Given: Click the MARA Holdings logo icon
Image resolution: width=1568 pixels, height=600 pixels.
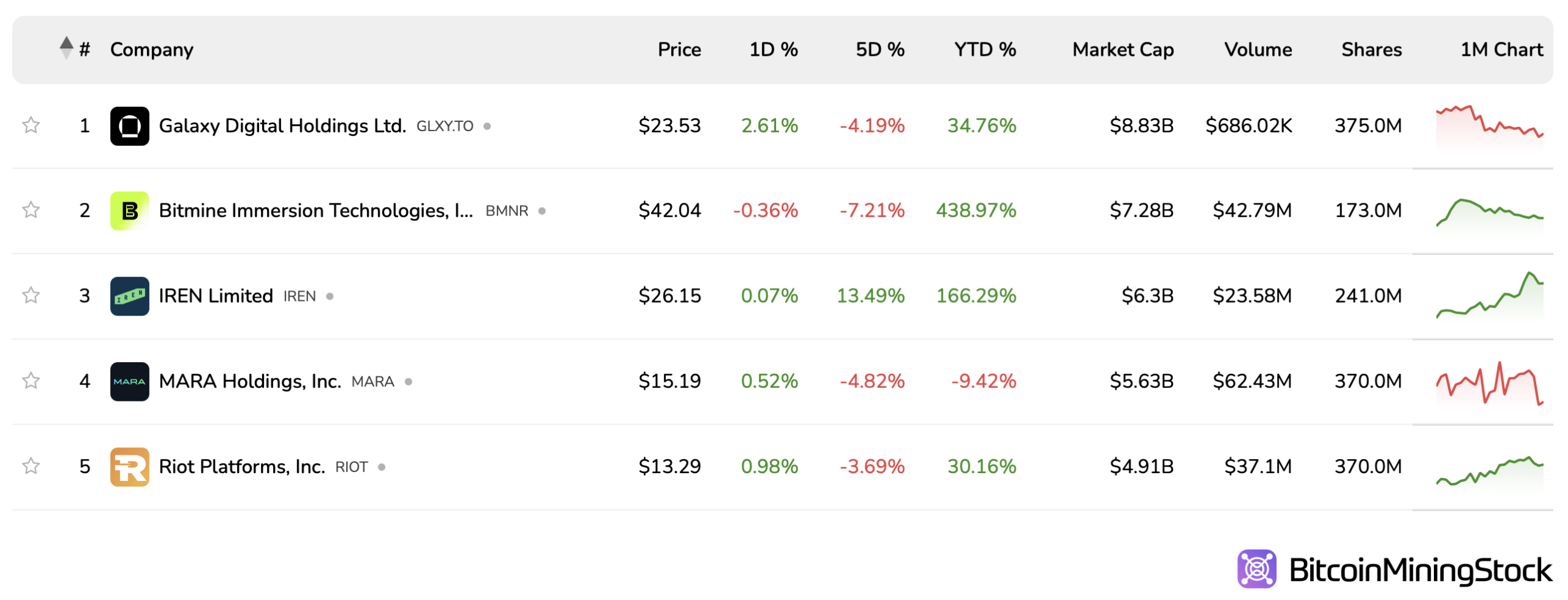Looking at the screenshot, I should [129, 381].
